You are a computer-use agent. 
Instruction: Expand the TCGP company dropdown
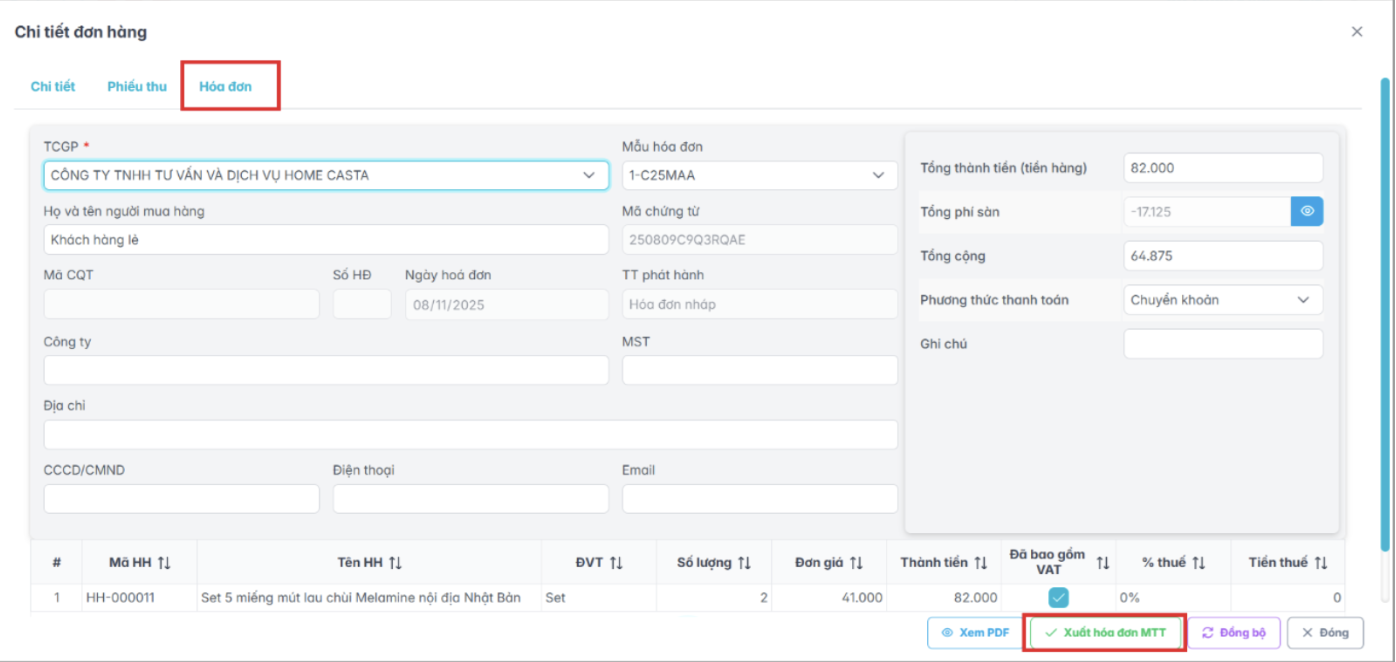(x=588, y=176)
